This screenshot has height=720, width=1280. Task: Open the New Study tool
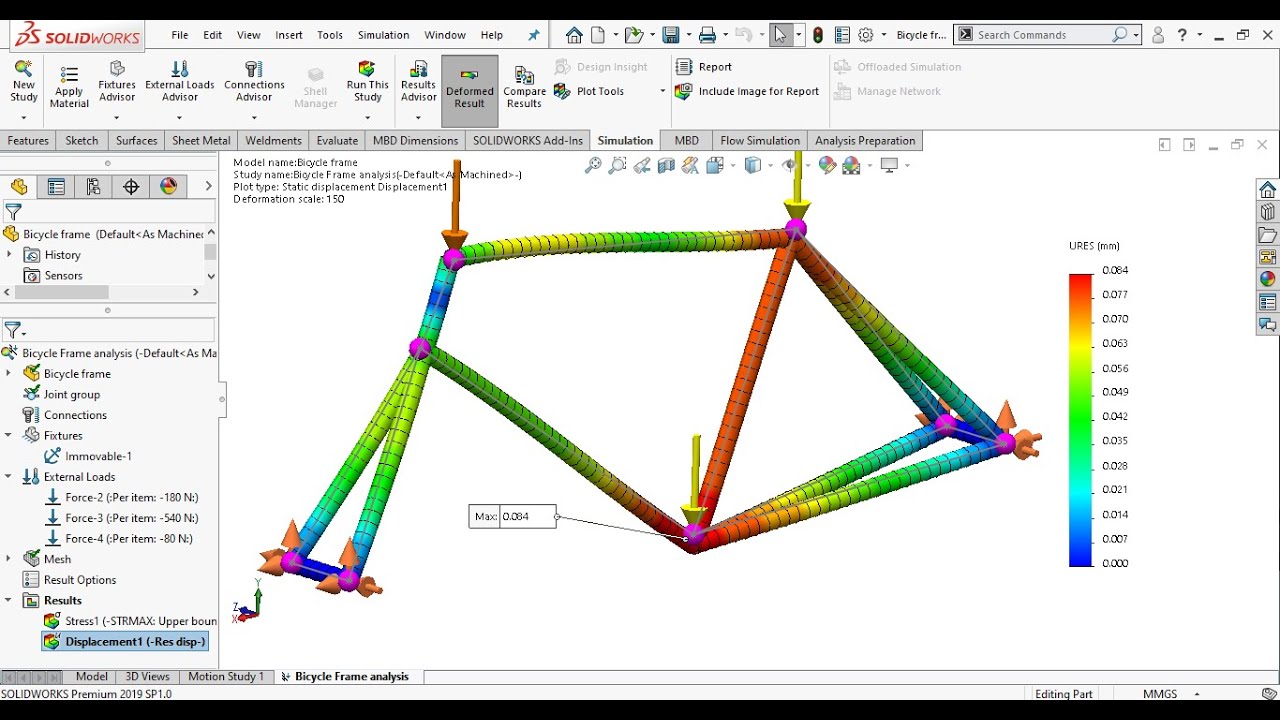click(24, 82)
